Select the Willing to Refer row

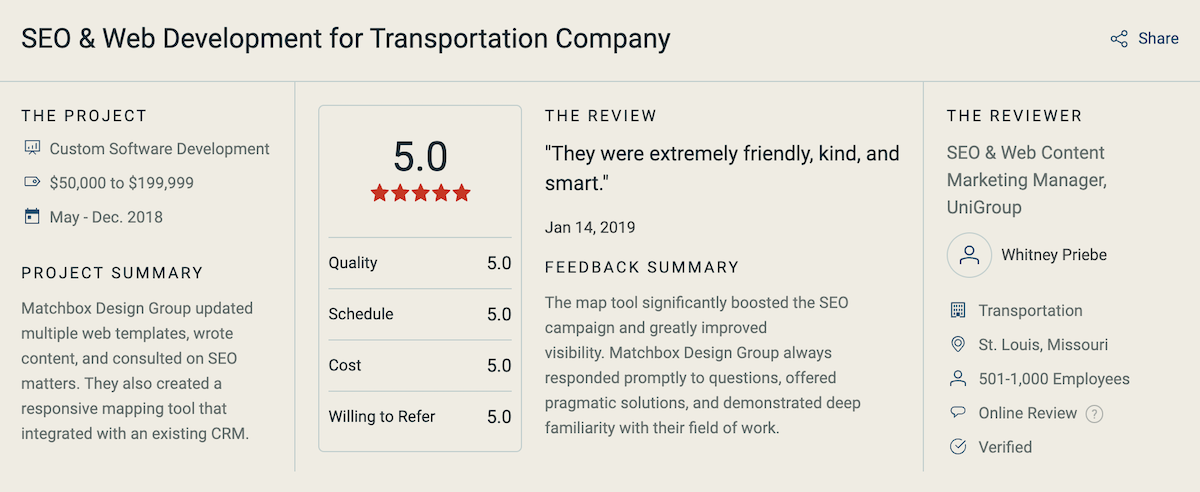(x=420, y=417)
